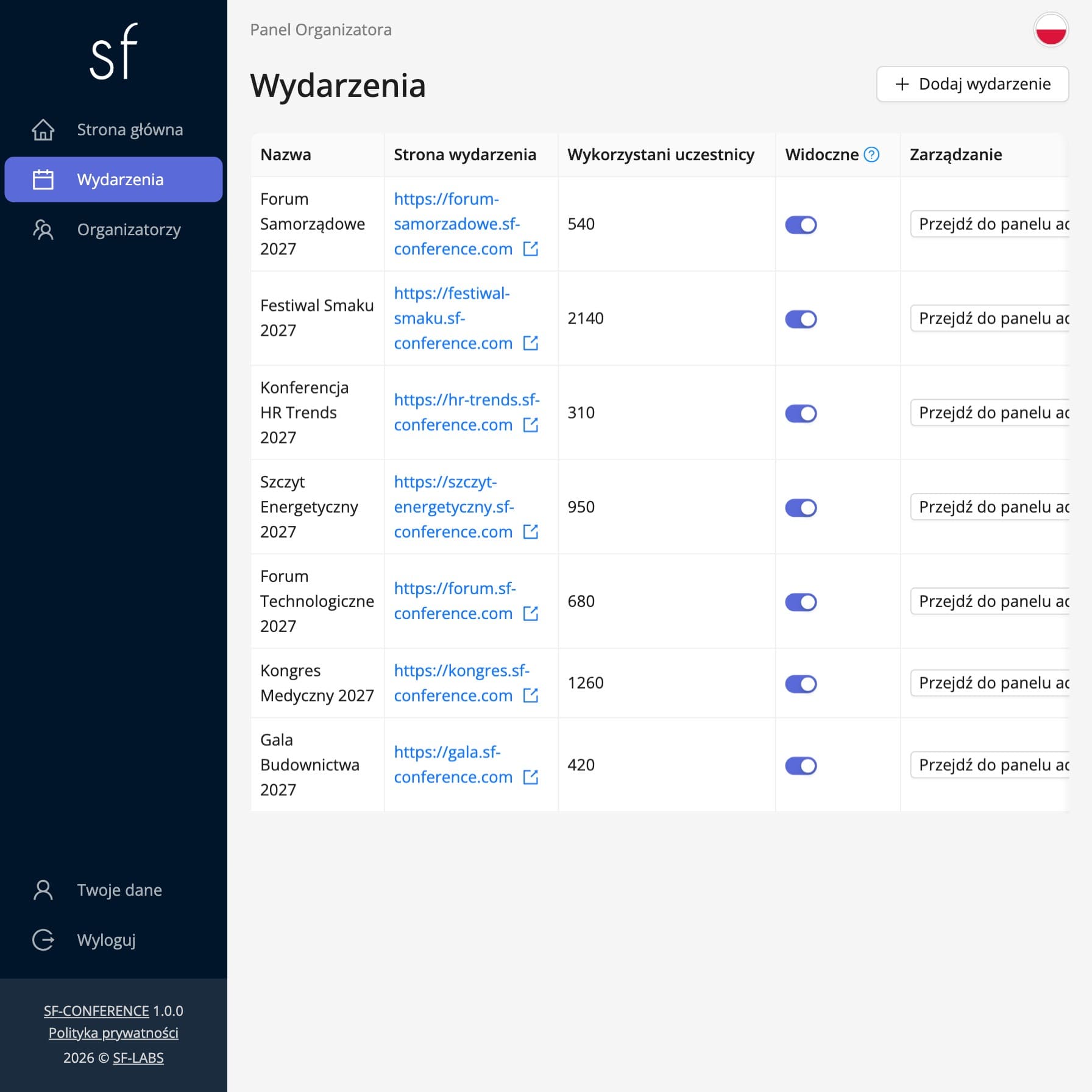Click external link icon for szczyt-energetyczny URL
The height and width of the screenshot is (1092, 1092).
point(531,532)
